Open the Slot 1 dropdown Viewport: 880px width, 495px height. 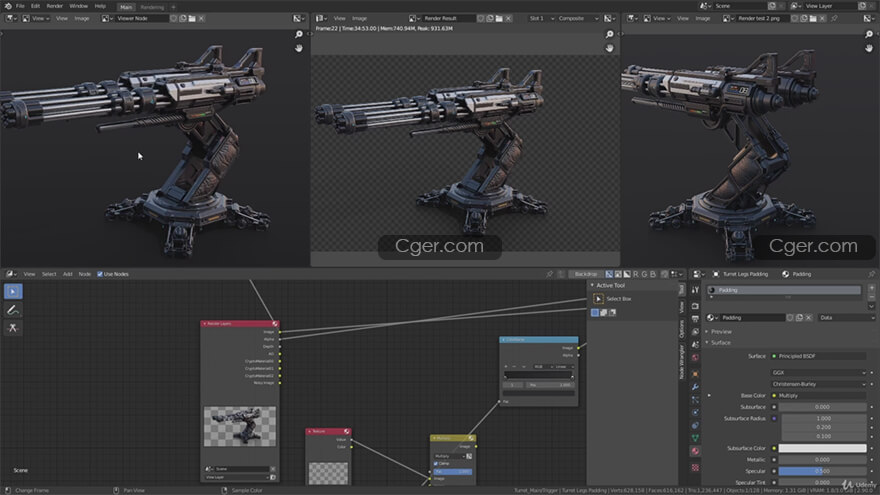542,19
